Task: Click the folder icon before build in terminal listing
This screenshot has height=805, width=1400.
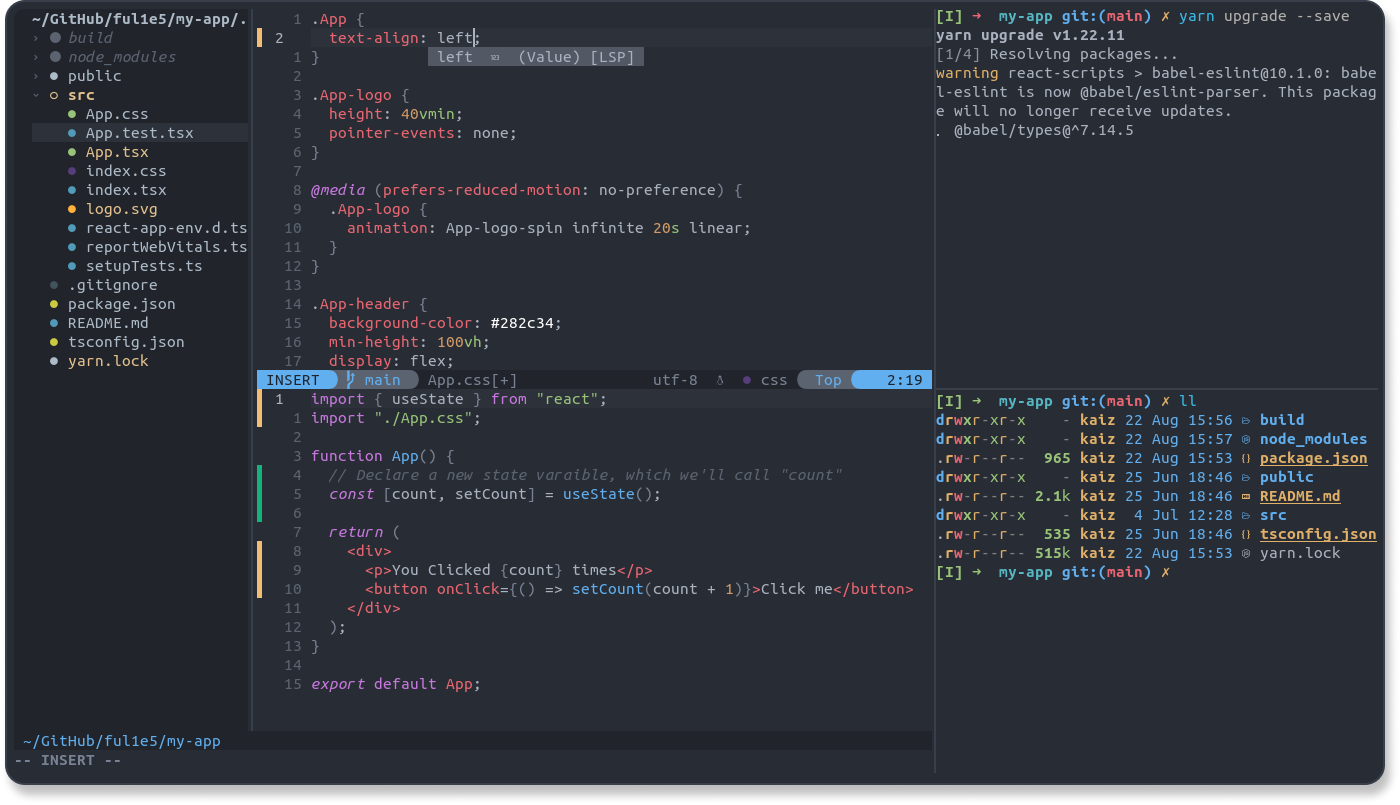Action: (1246, 420)
